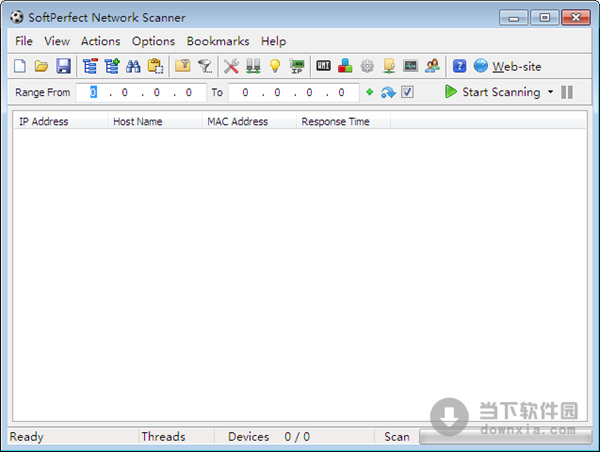Click the last octet of Range From
The height and width of the screenshot is (452, 600).
(189, 92)
